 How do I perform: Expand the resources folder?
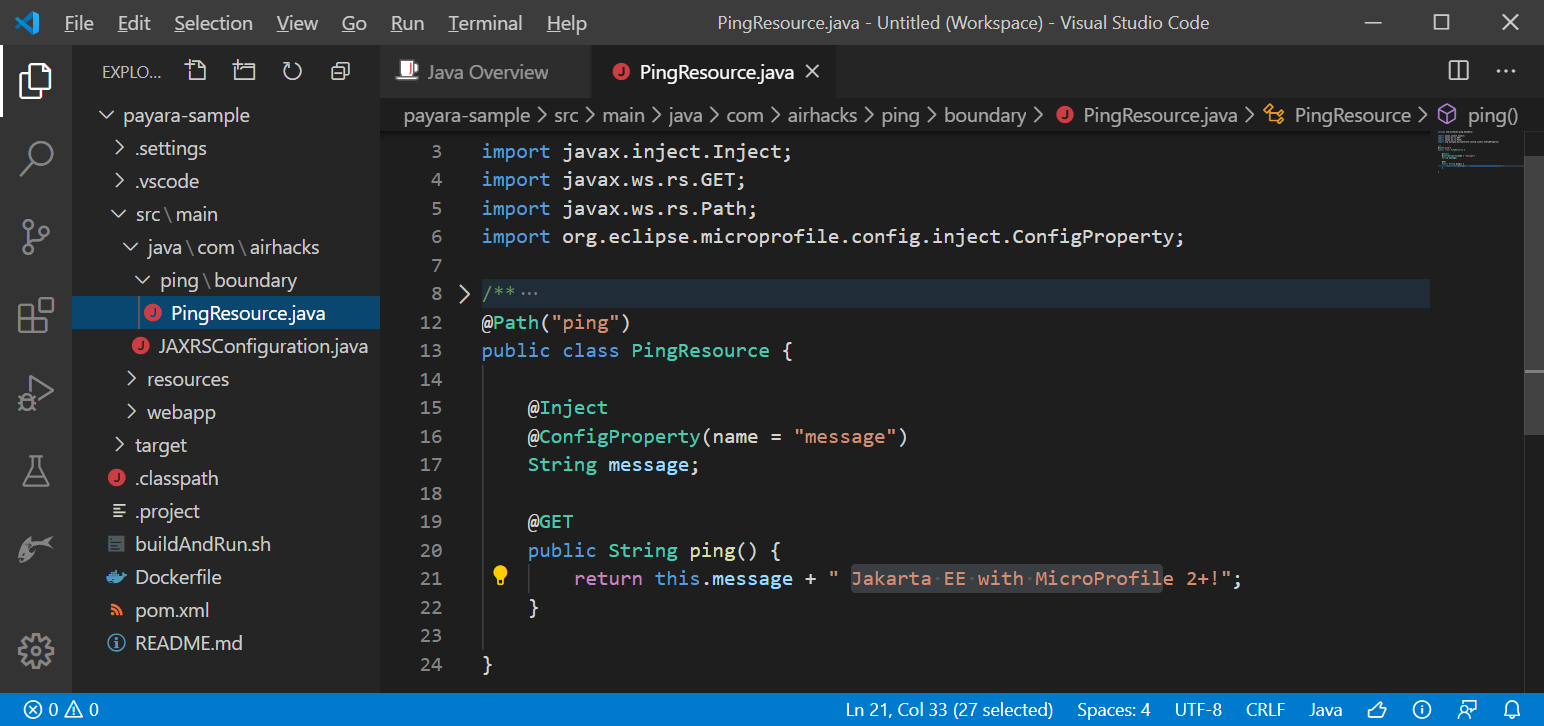[187, 379]
